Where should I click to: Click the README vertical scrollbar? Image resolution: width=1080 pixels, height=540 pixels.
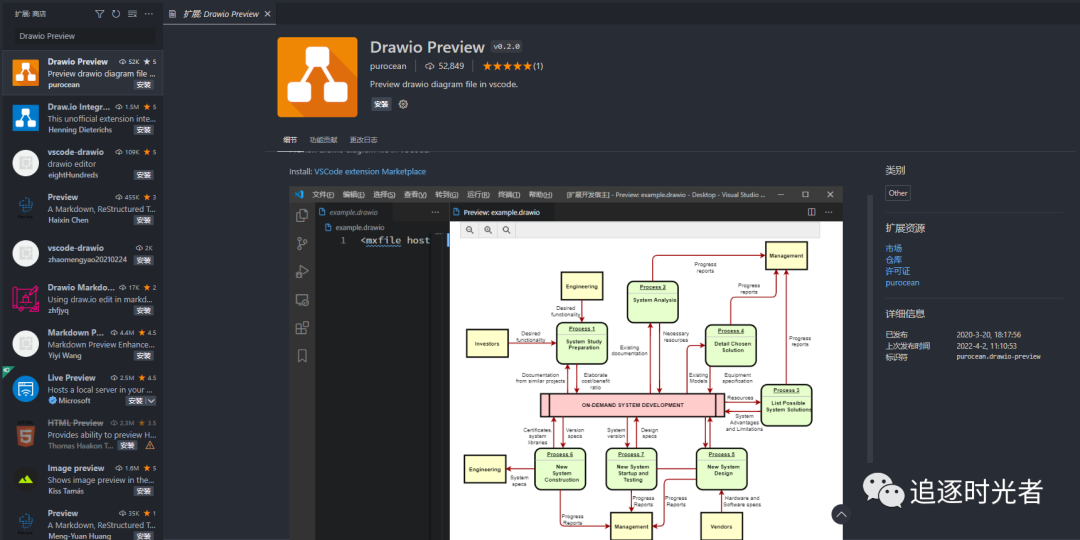[870, 329]
